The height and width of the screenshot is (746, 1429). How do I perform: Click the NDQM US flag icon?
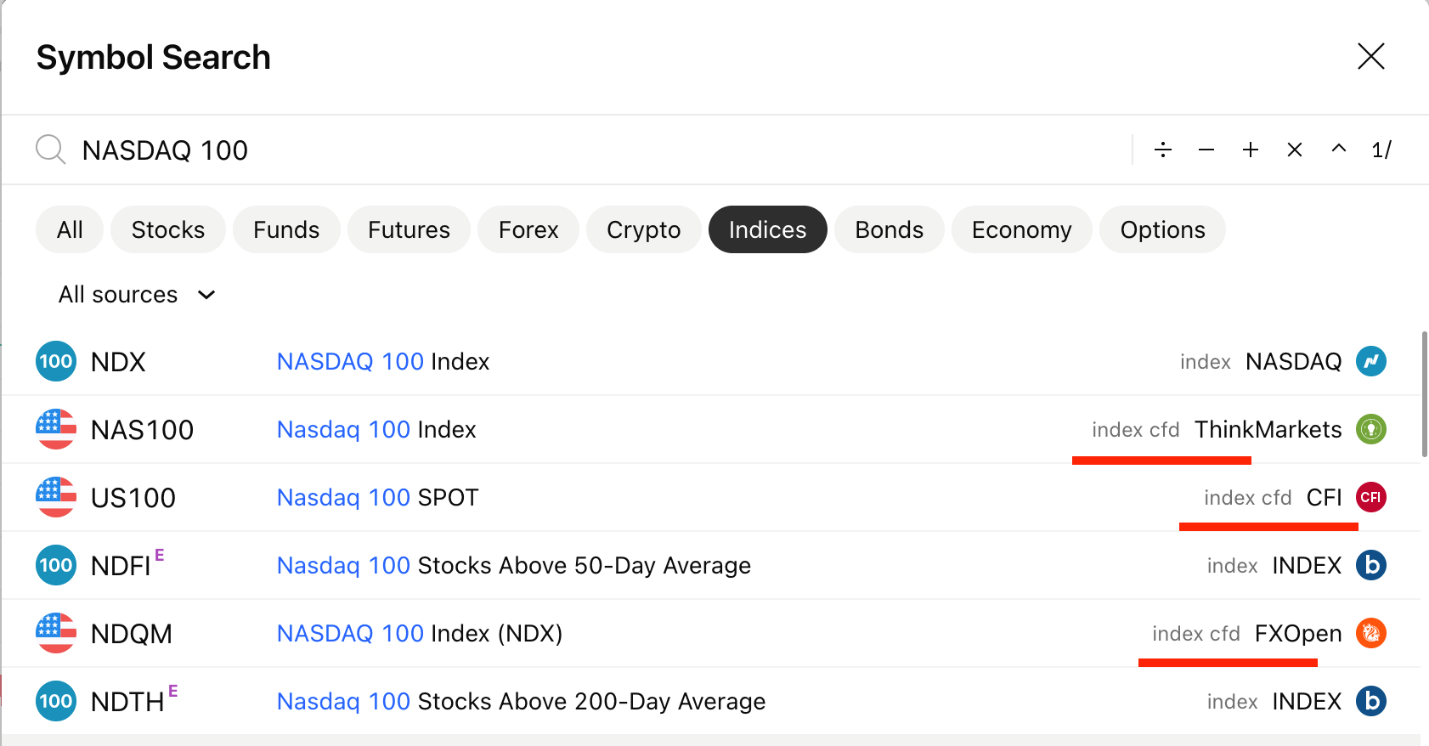(x=56, y=633)
